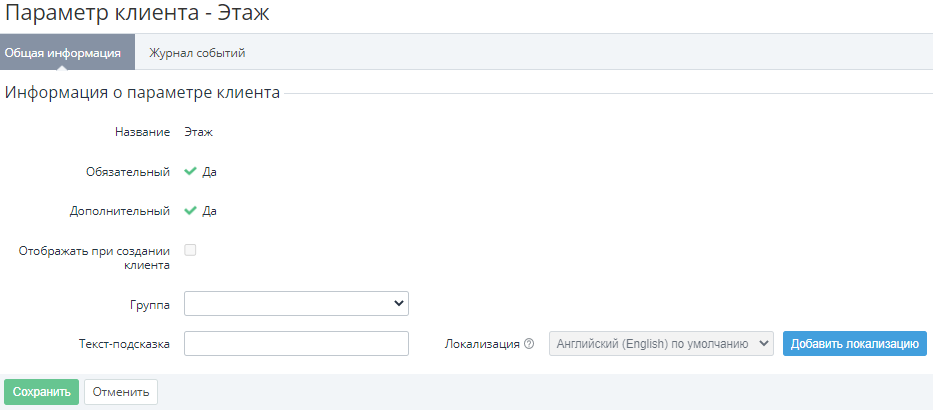Viewport: 933px width, 411px height.
Task: Toggle the Отображать при создании клиента checkbox
Action: (190, 250)
